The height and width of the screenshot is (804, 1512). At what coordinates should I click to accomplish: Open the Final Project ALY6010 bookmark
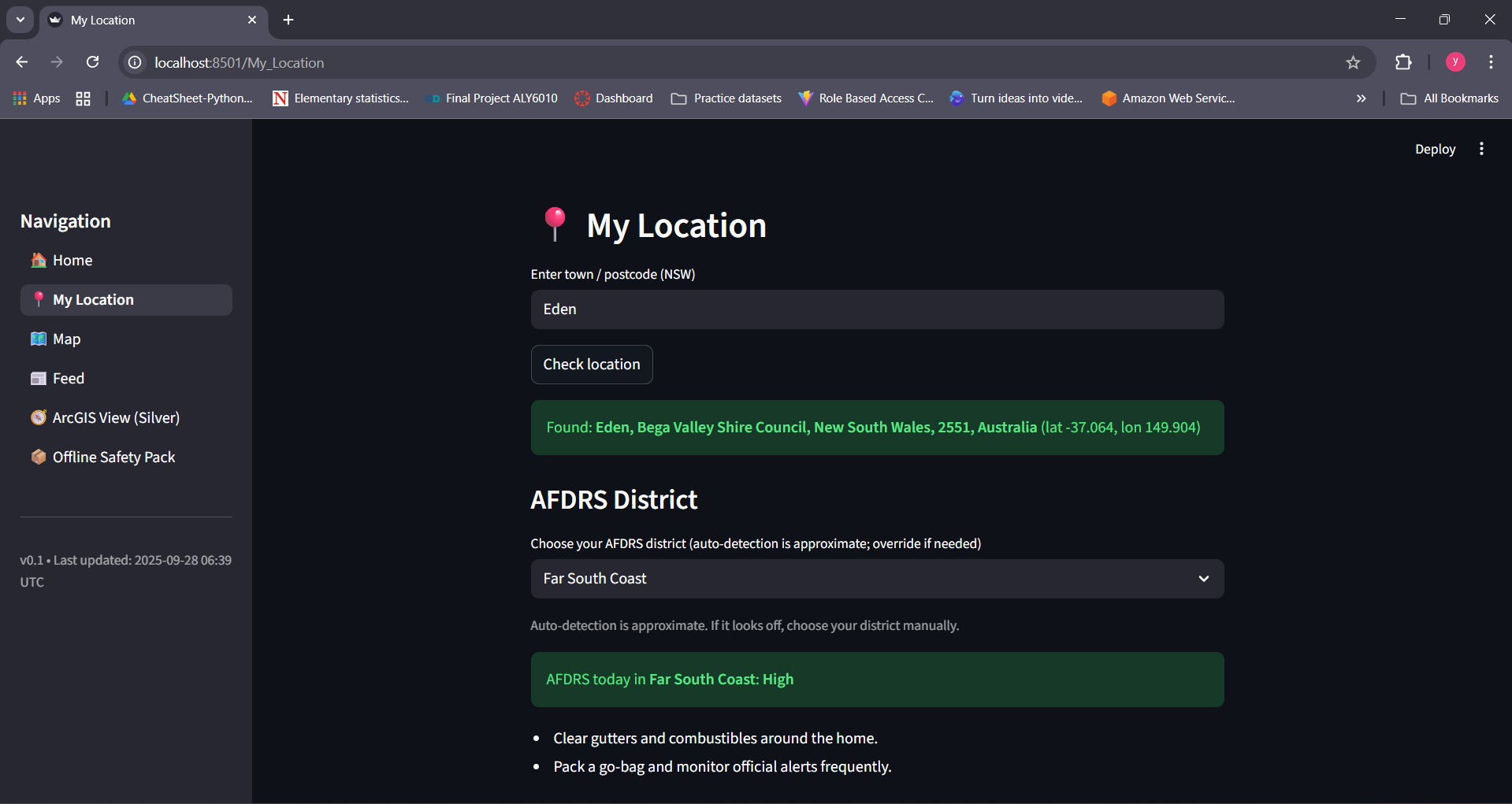click(491, 98)
